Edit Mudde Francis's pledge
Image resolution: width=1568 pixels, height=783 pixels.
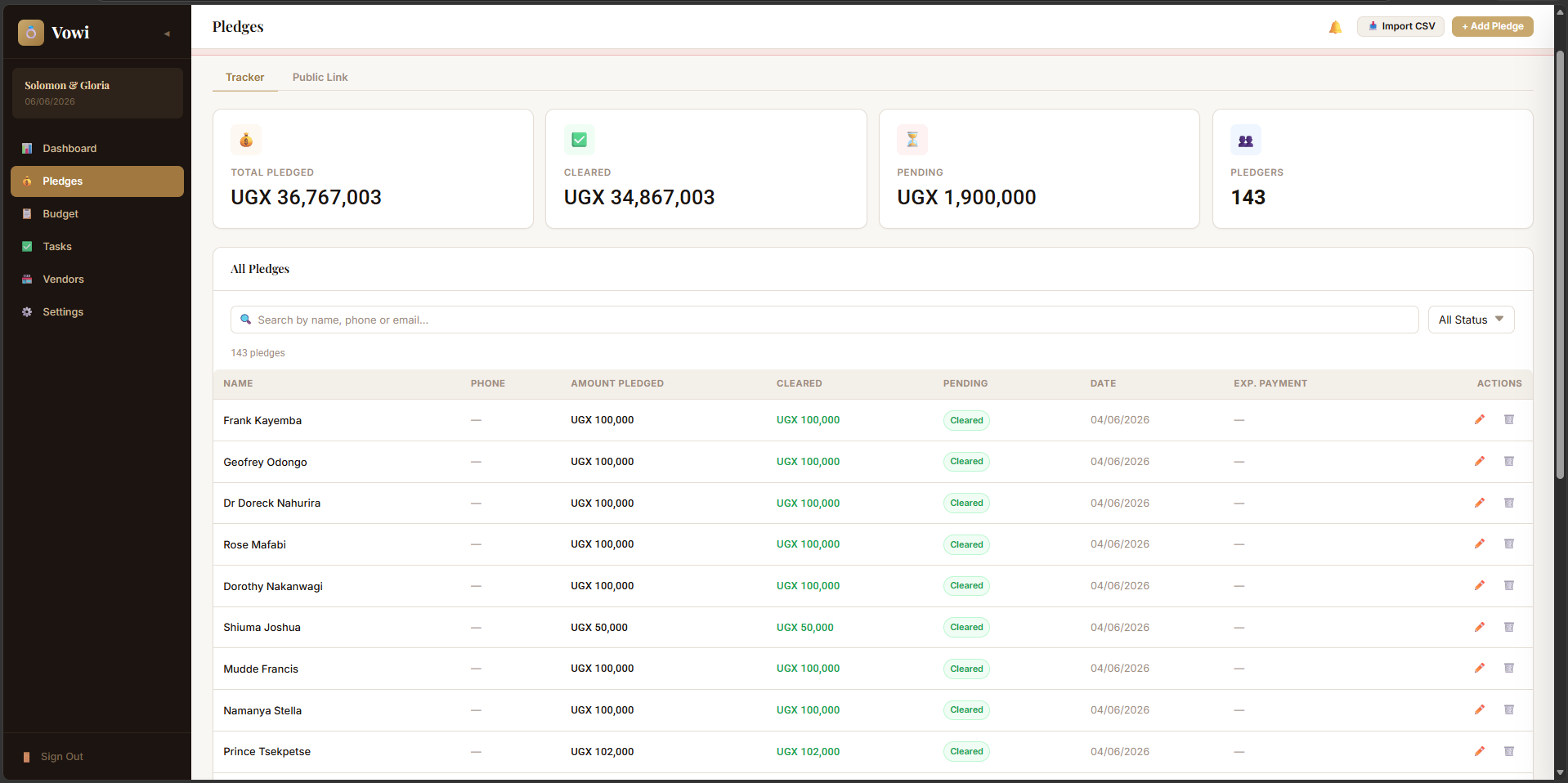click(x=1480, y=669)
